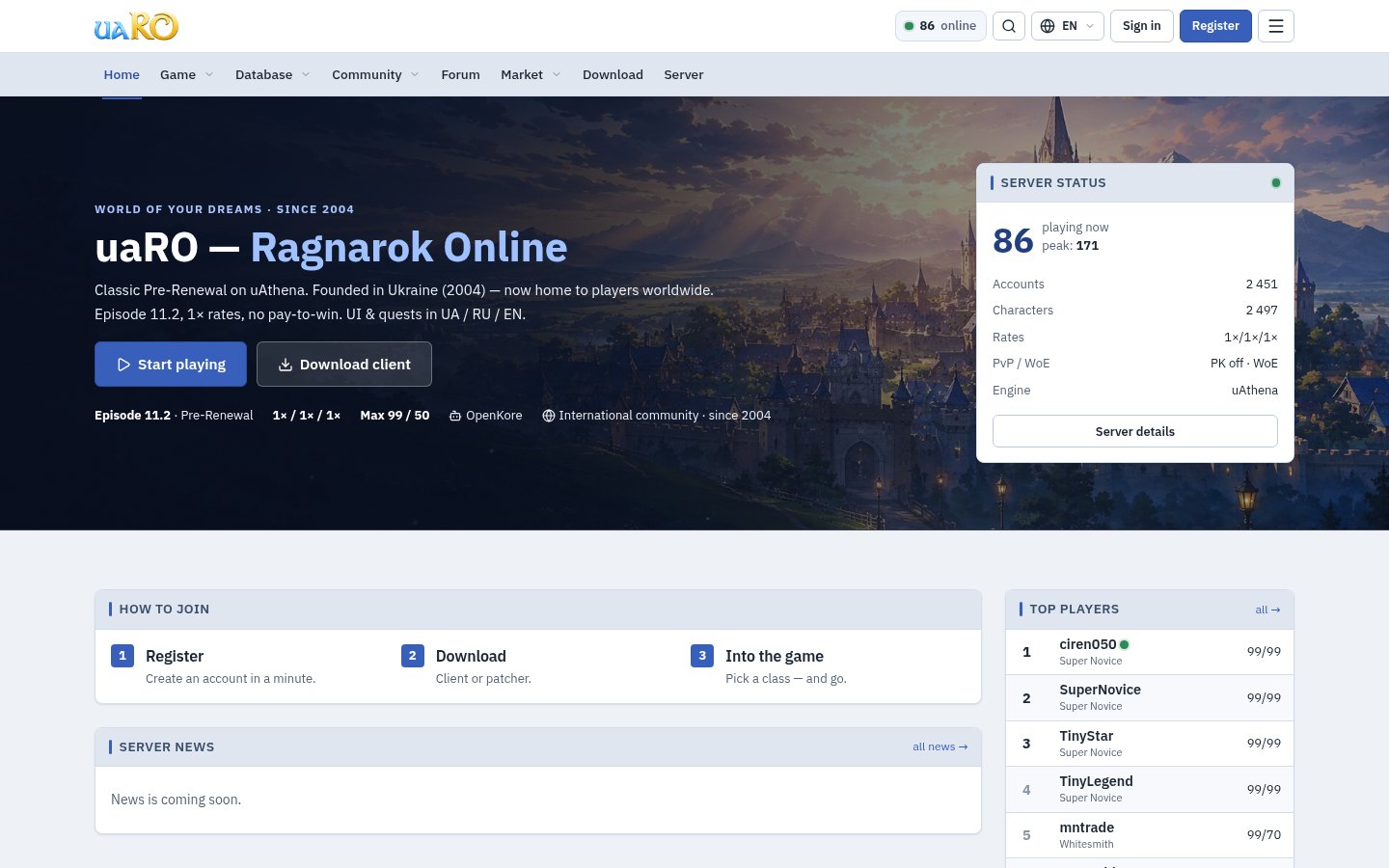Click ciren050 online status dot

[1125, 644]
